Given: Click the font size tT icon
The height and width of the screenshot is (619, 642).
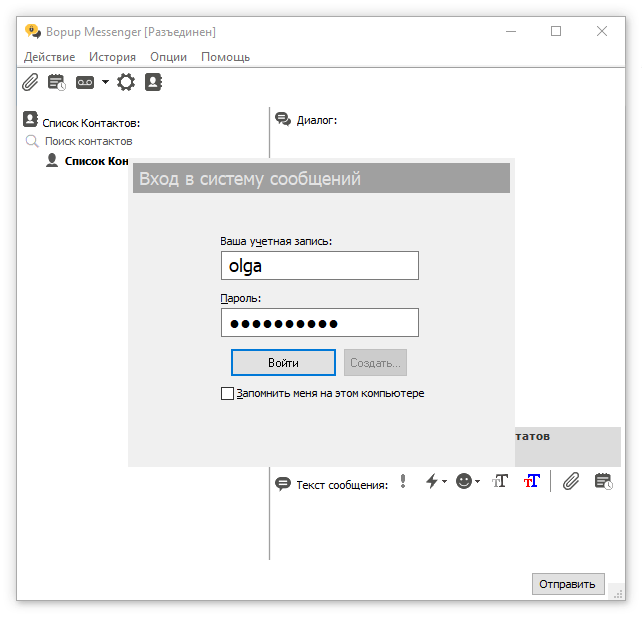Looking at the screenshot, I should coord(500,481).
